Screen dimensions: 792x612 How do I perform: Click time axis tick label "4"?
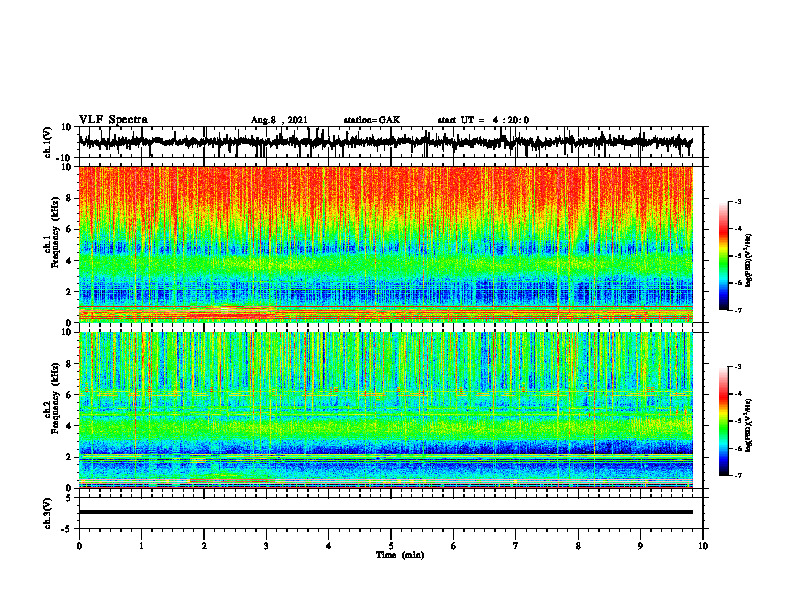(x=329, y=546)
